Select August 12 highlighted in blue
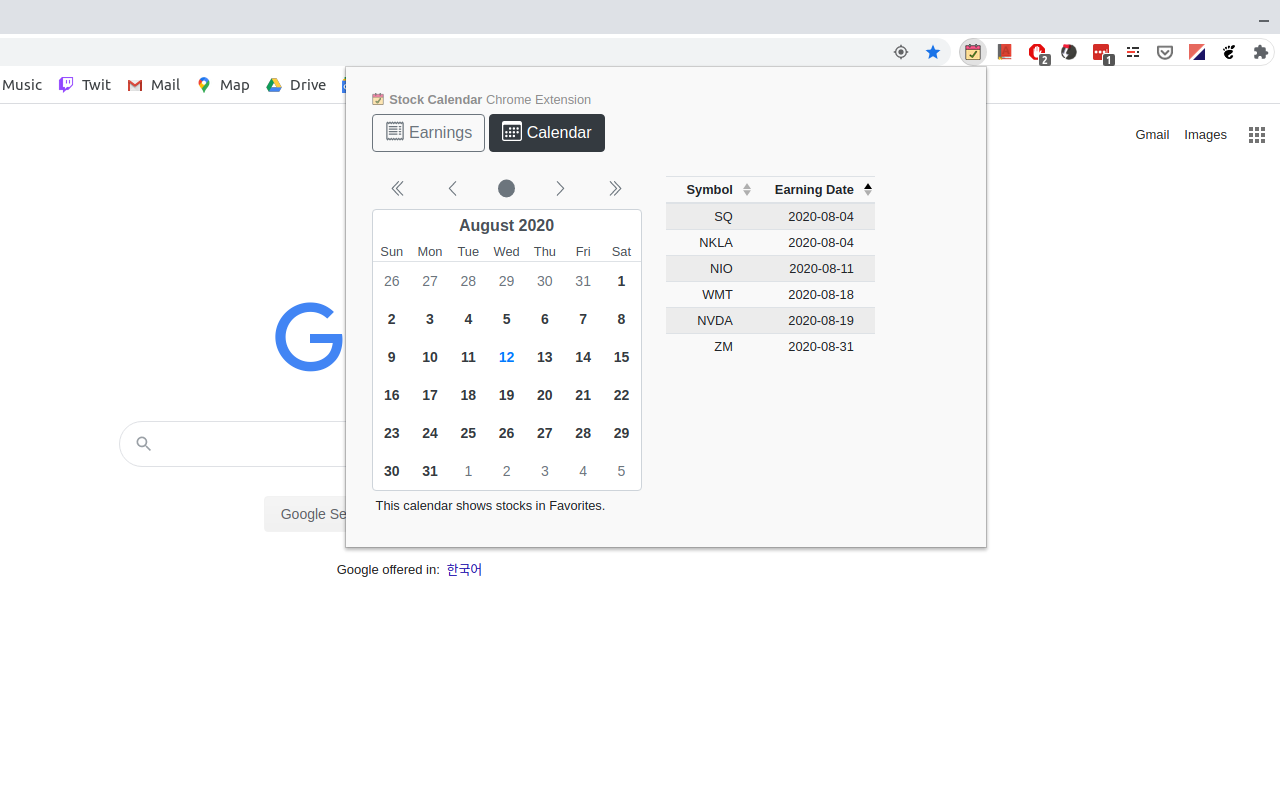The width and height of the screenshot is (1280, 800). [506, 357]
